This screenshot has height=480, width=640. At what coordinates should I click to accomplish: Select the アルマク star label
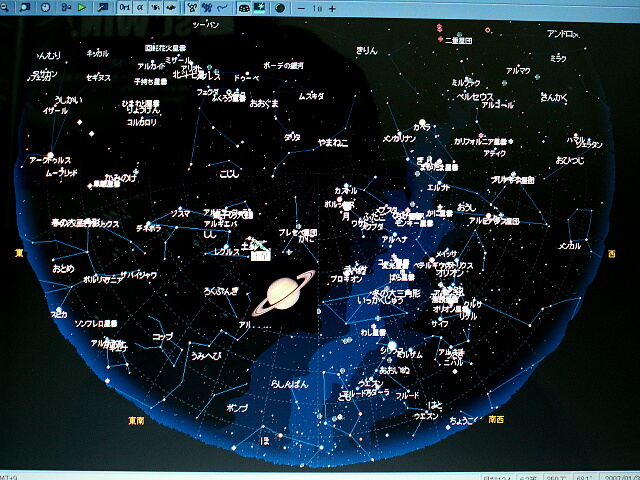[518, 71]
